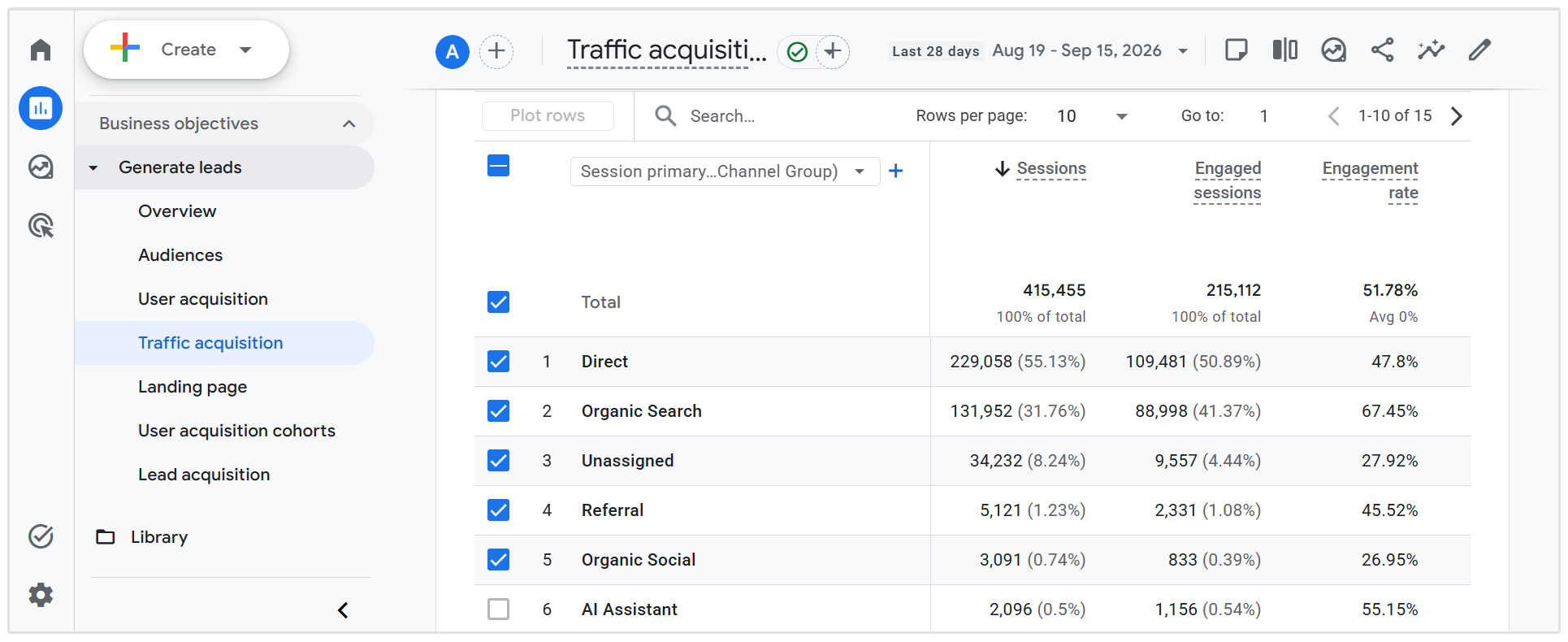The height and width of the screenshot is (642, 1568).
Task: Click the Go to page number field
Action: click(1264, 116)
